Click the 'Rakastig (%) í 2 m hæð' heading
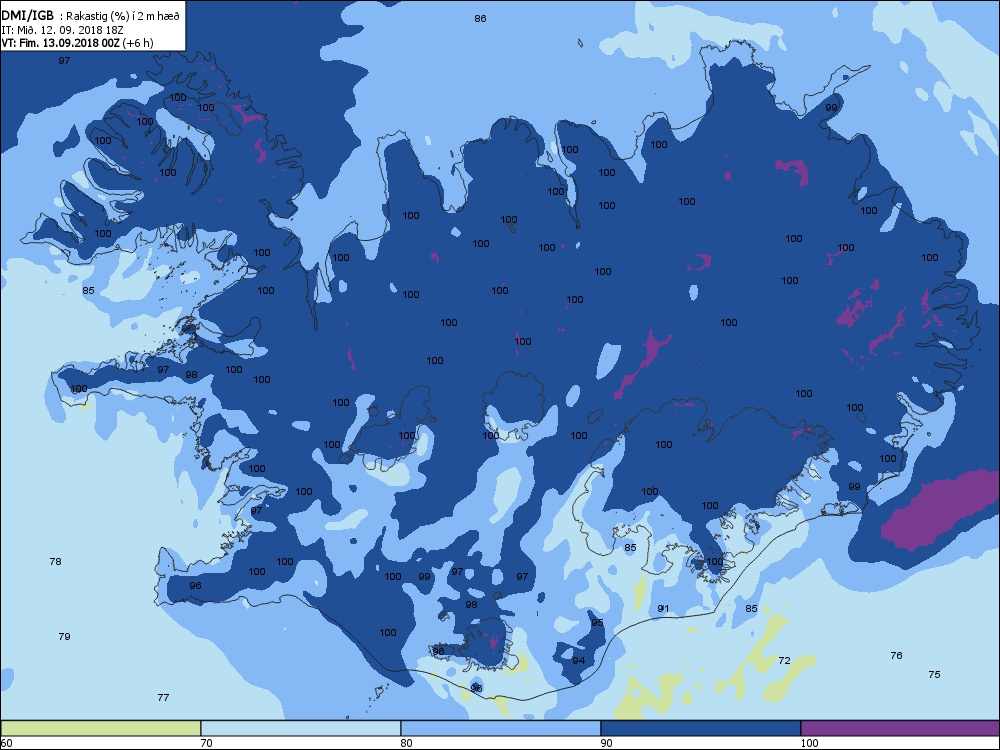Screen dimensions: 1000x750 122,16
